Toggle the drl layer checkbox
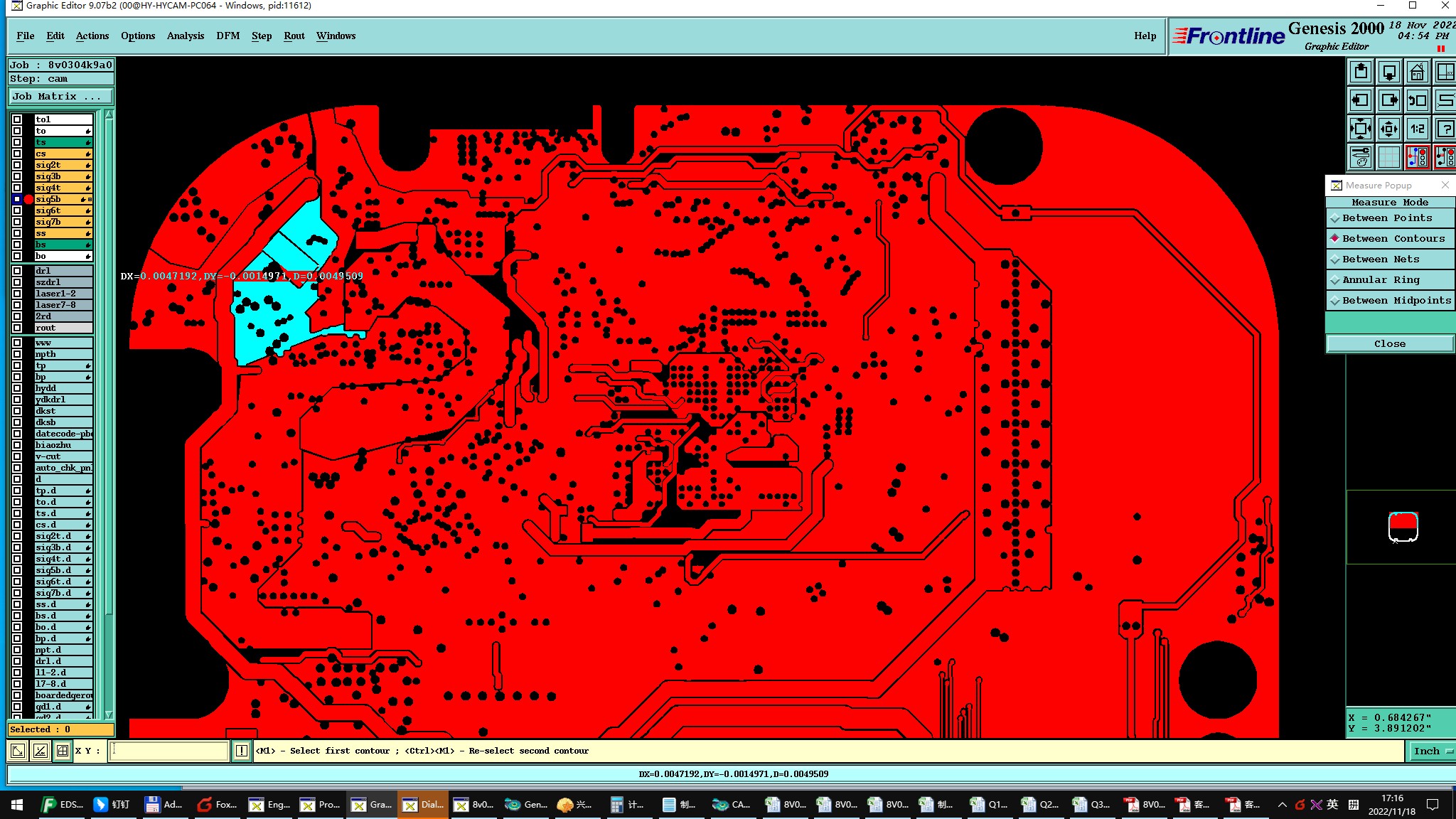This screenshot has height=819, width=1456. [x=17, y=271]
